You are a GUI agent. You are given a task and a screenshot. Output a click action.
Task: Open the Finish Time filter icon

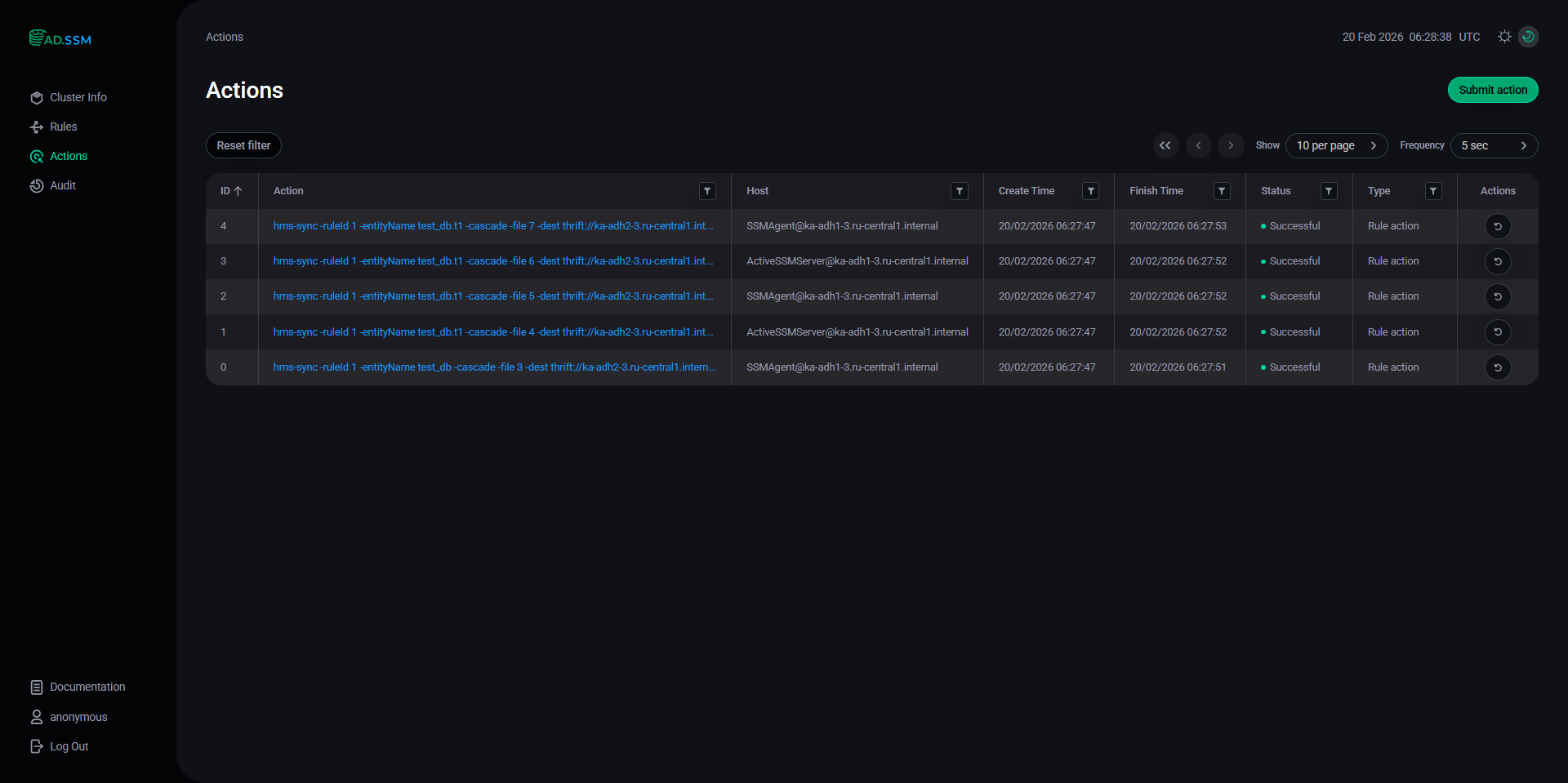[x=1222, y=191]
